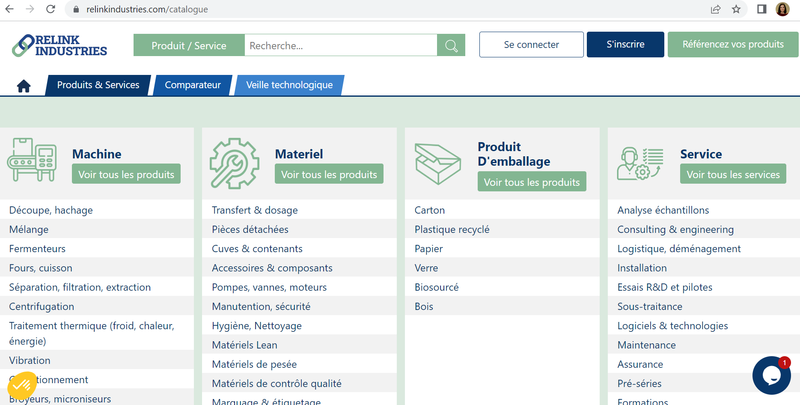
Task: Click the padlock site info icon
Action: pyautogui.click(x=76, y=9)
